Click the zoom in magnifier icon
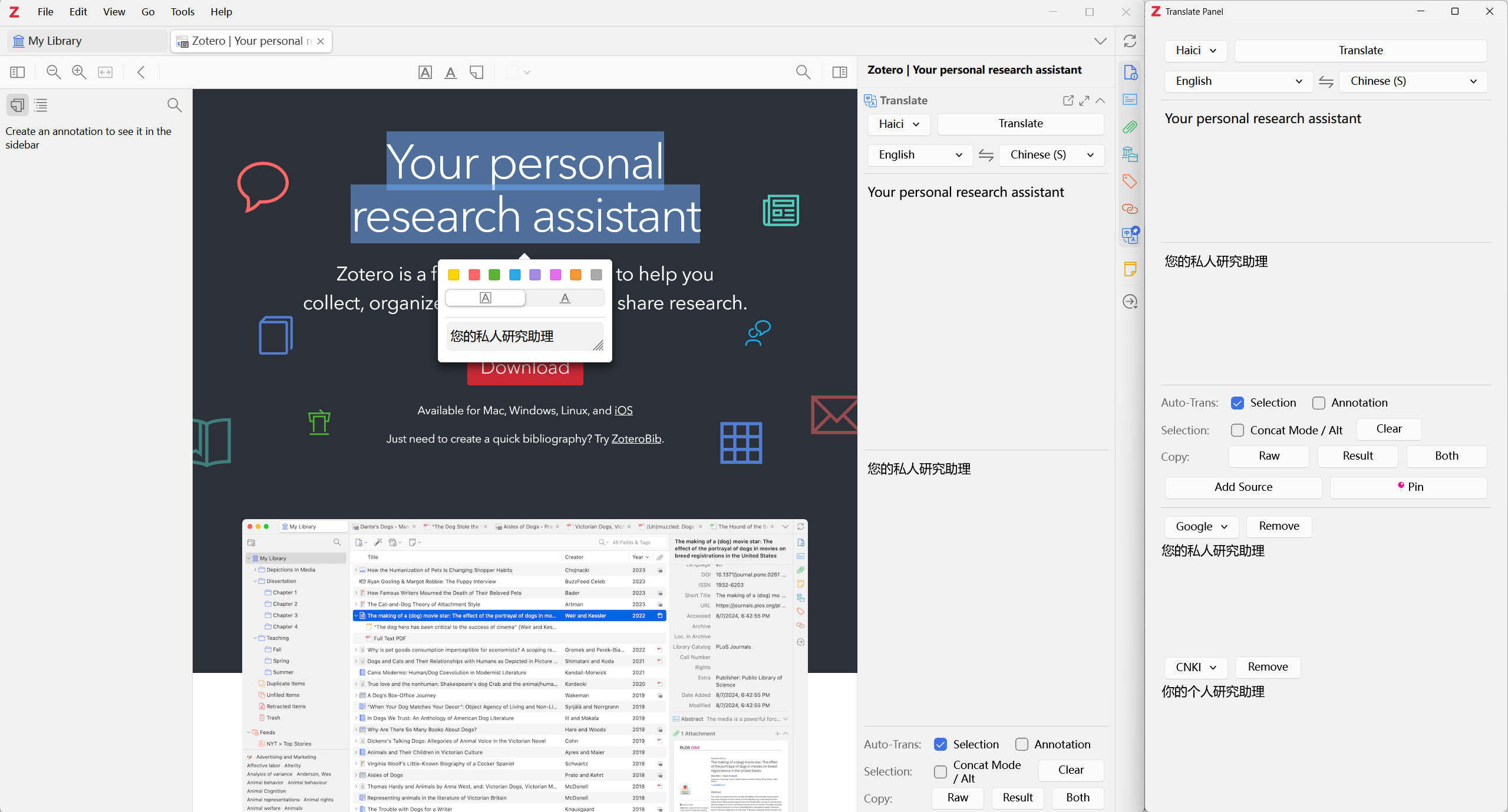 (x=79, y=72)
